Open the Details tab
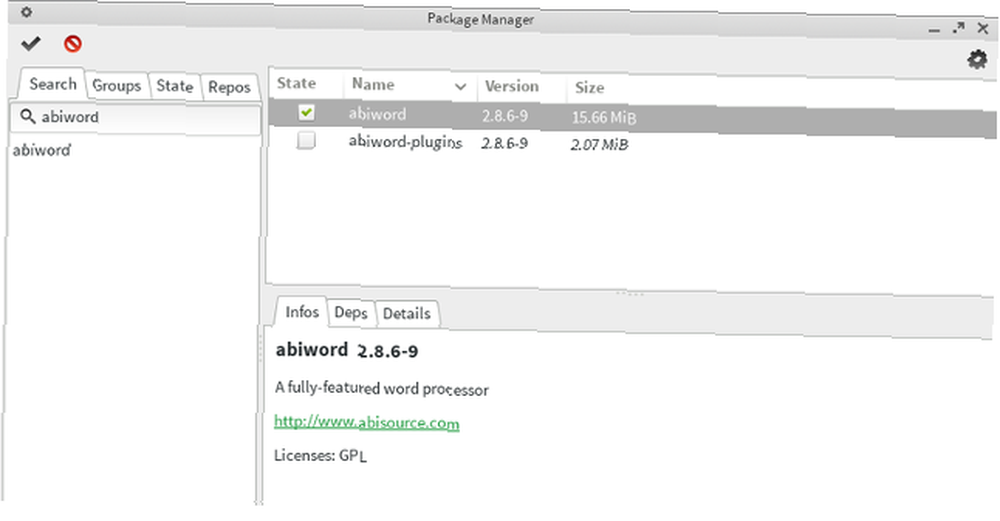Viewport: 1000px width, 521px height. point(406,314)
